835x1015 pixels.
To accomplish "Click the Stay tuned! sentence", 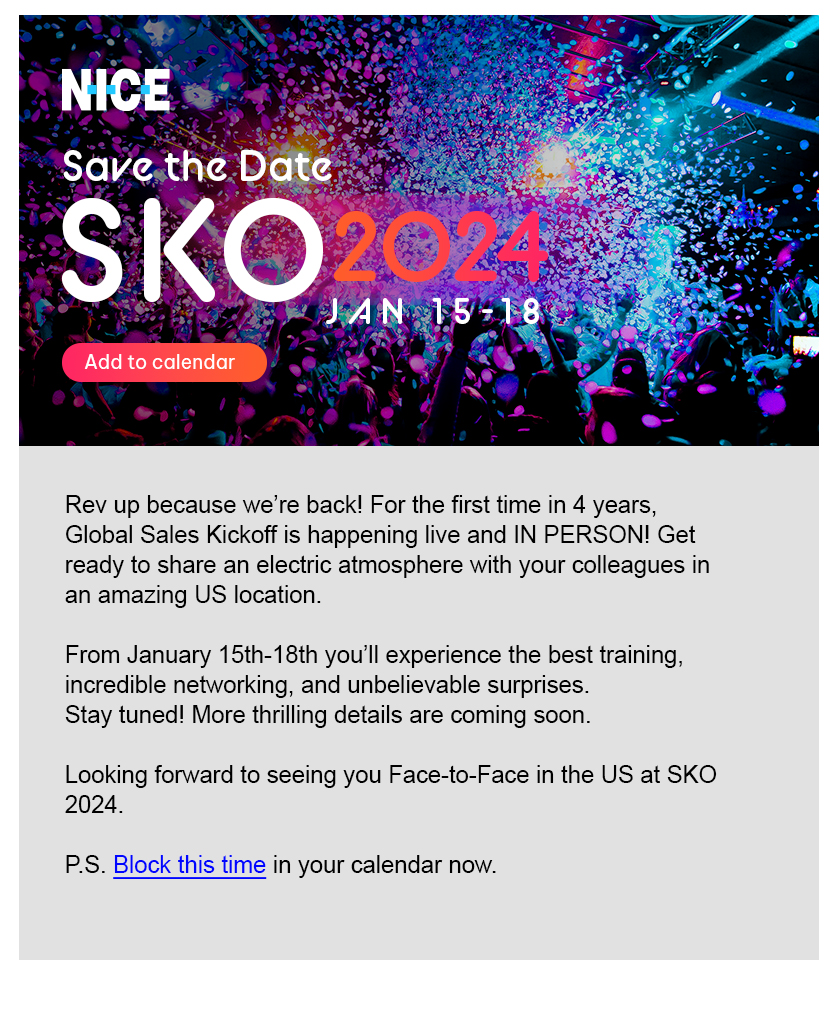I will 328,715.
